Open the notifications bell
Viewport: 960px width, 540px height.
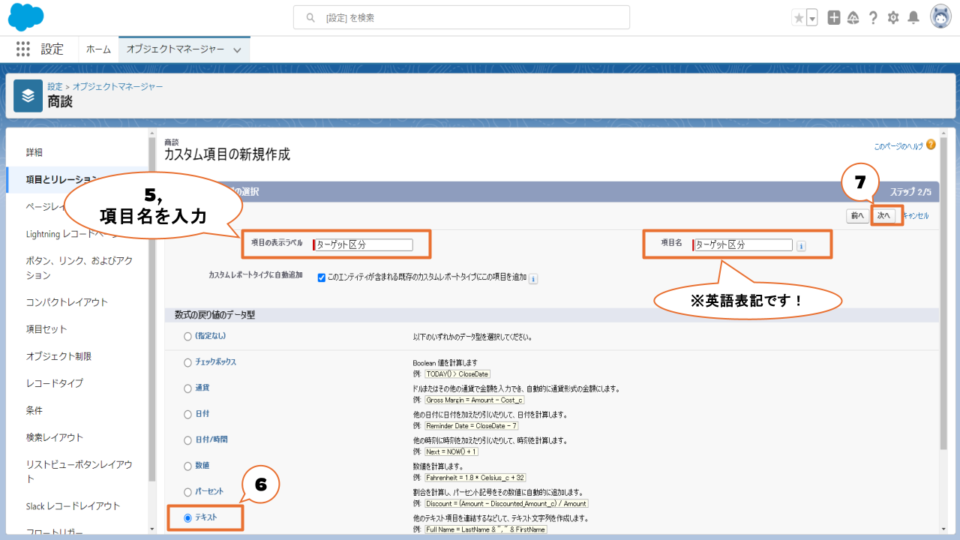coord(913,18)
